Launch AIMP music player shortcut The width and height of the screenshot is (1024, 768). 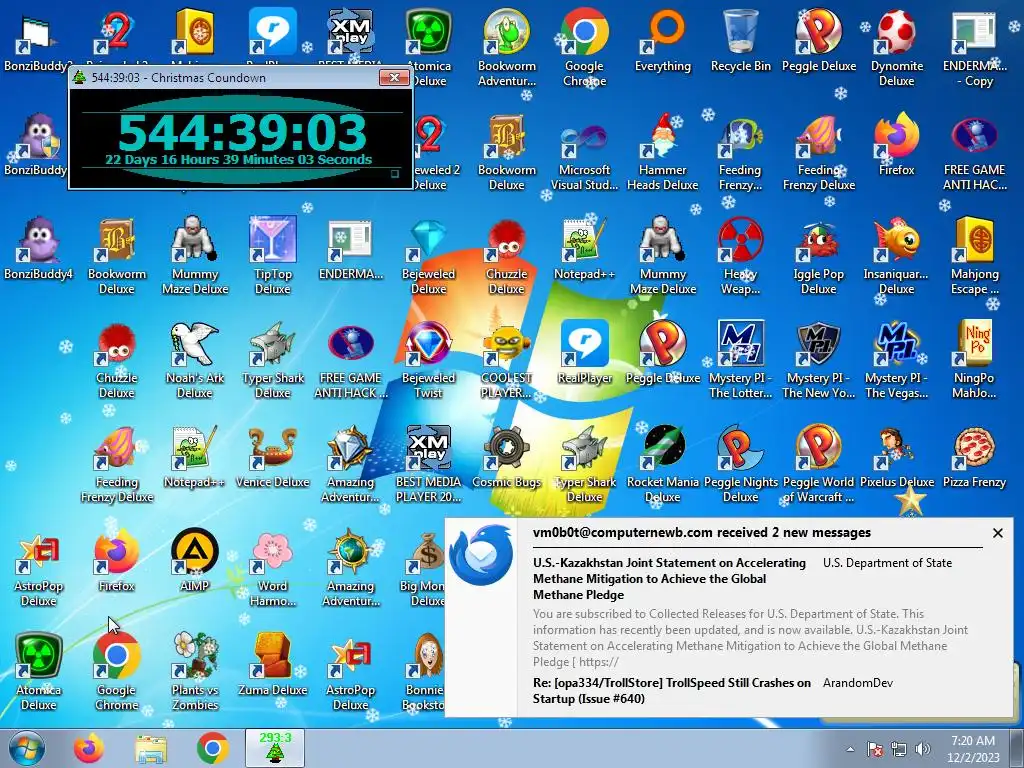pos(195,560)
